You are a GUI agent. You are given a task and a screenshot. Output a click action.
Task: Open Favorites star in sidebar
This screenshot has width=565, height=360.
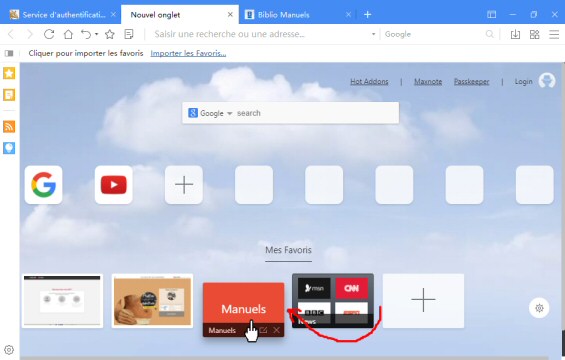pyautogui.click(x=9, y=74)
